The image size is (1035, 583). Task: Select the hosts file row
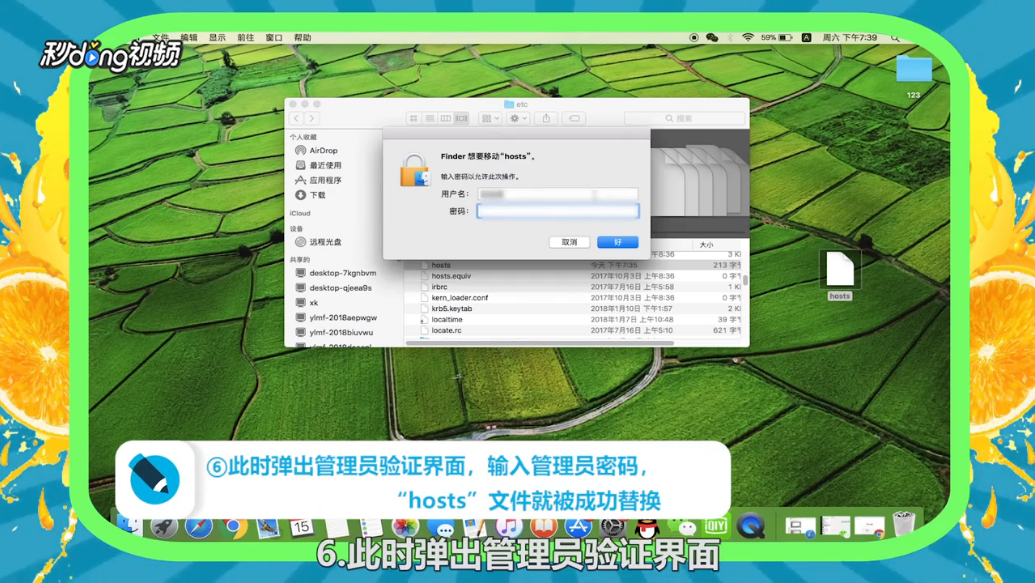pos(576,265)
